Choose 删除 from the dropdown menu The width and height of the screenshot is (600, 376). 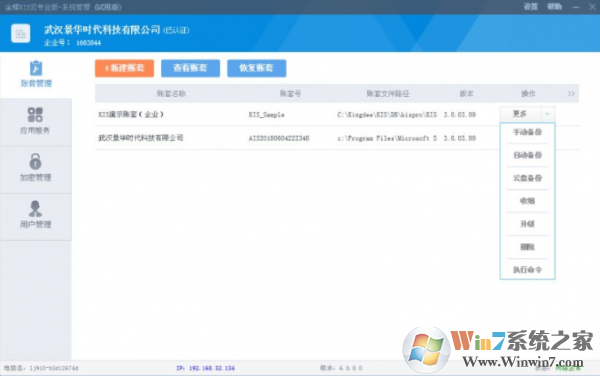click(527, 247)
